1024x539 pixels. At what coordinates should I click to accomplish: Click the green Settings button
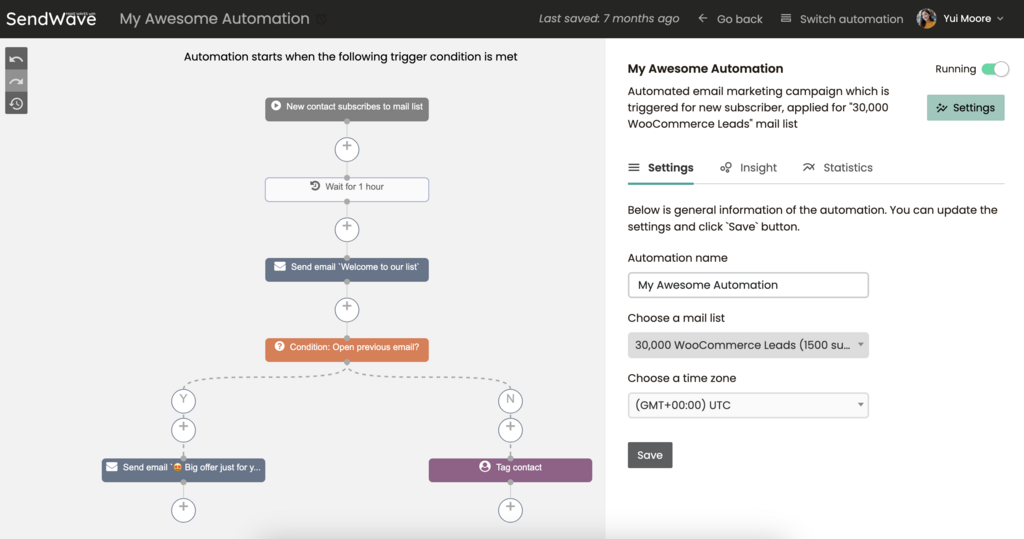tap(965, 108)
